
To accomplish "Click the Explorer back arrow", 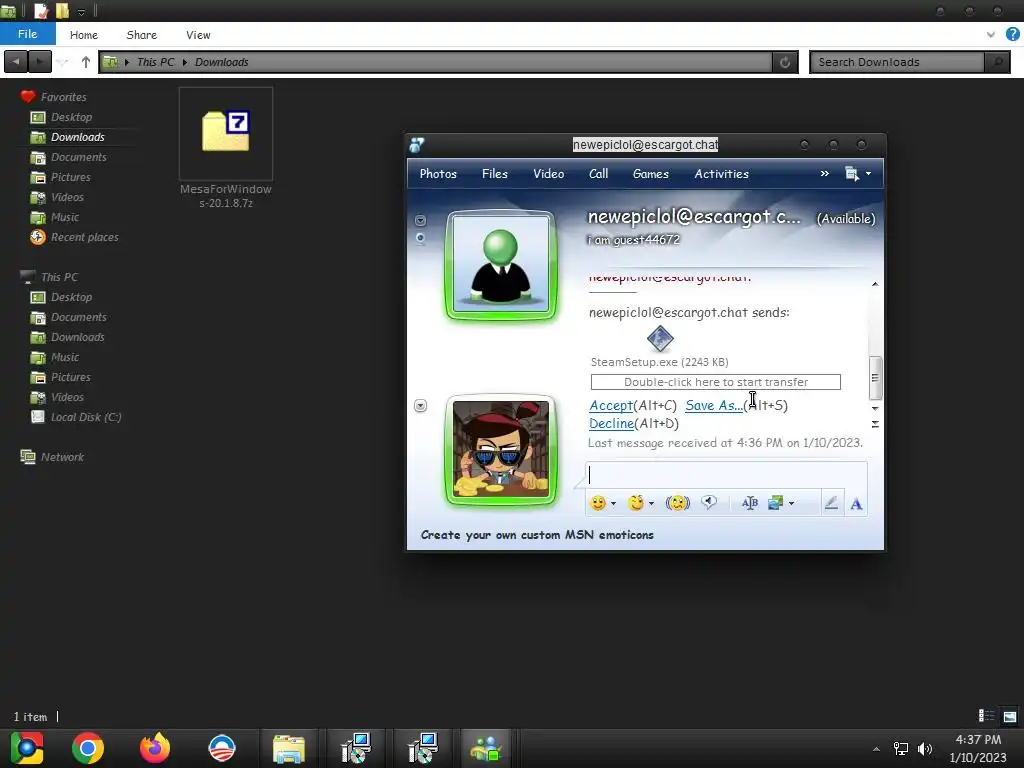I will tap(16, 61).
